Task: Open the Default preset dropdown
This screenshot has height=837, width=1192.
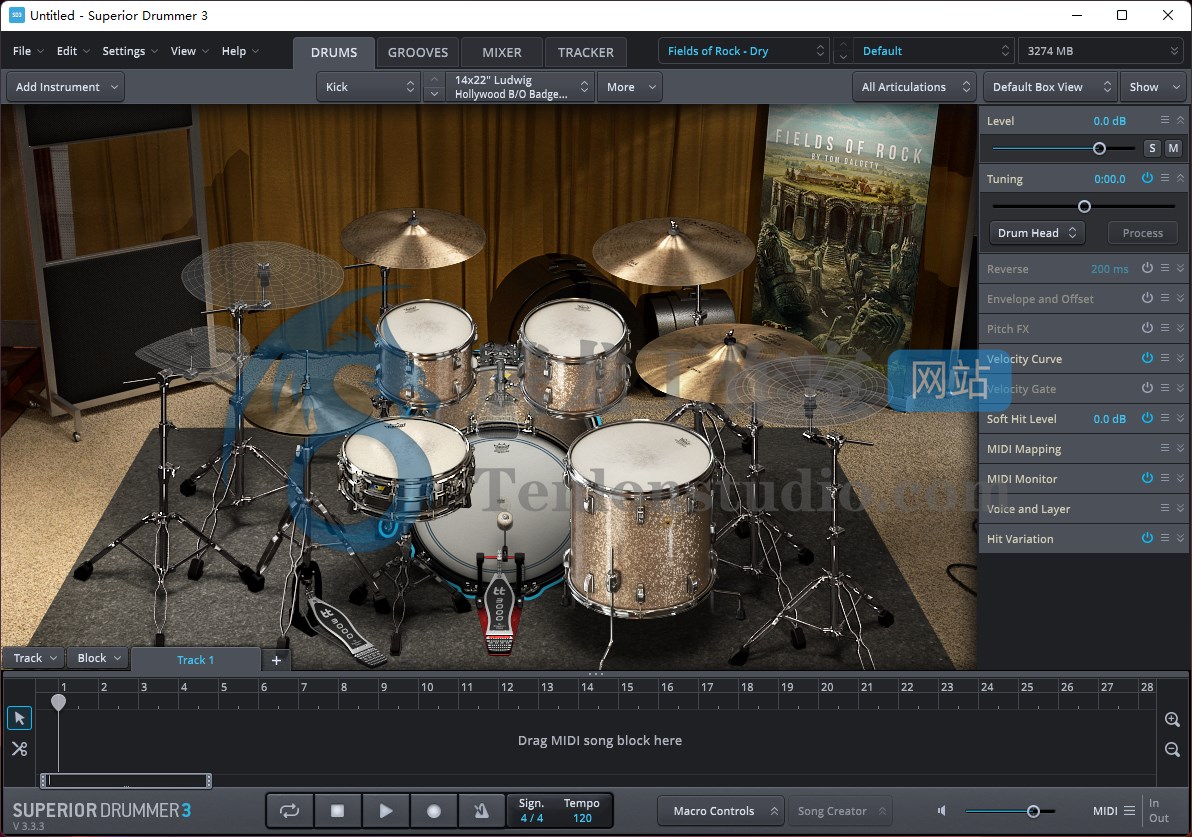Action: pyautogui.click(x=934, y=51)
